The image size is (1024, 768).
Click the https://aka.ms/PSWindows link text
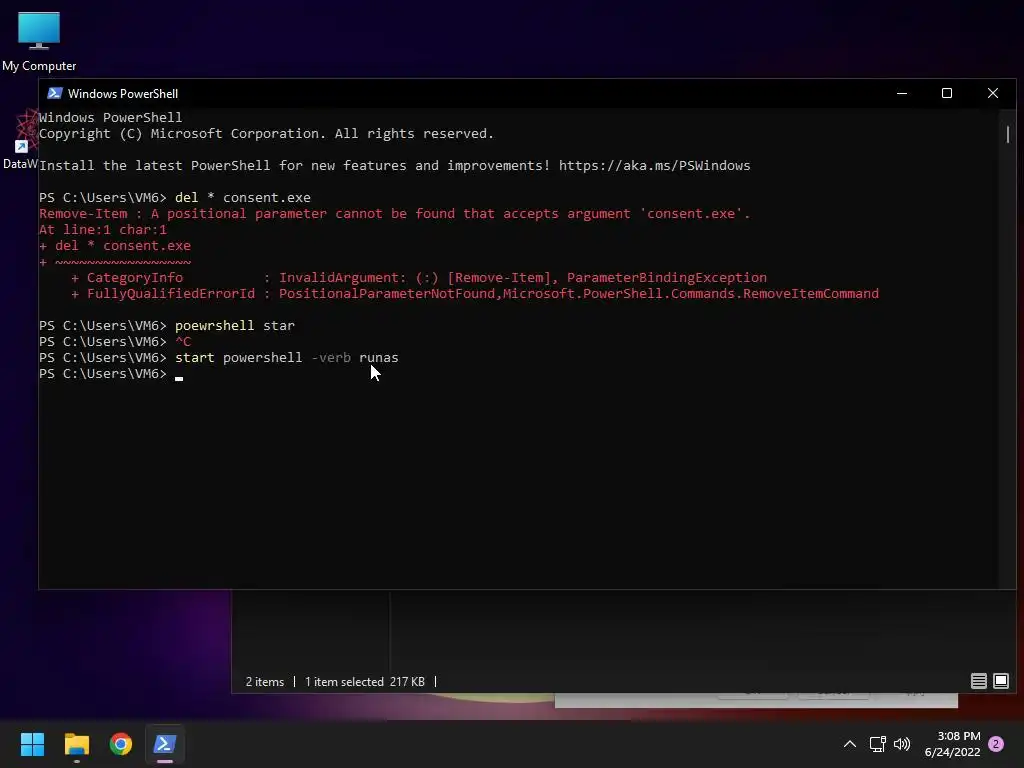(x=654, y=165)
